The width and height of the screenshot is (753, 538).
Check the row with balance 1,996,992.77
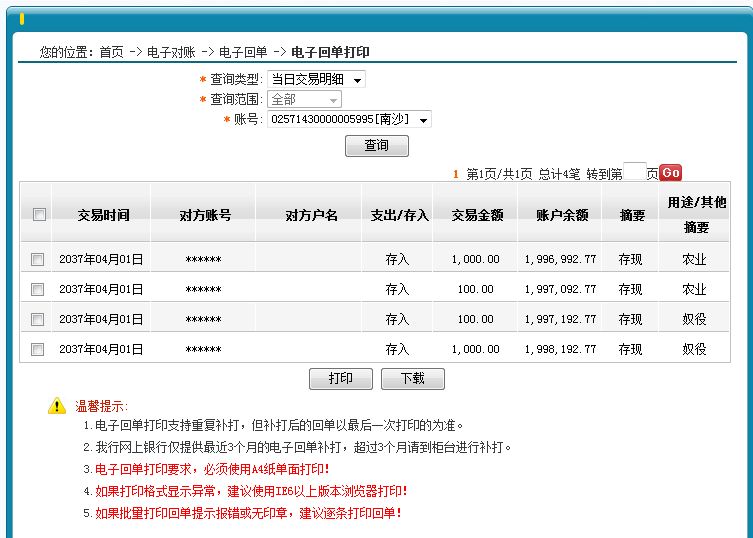point(37,259)
